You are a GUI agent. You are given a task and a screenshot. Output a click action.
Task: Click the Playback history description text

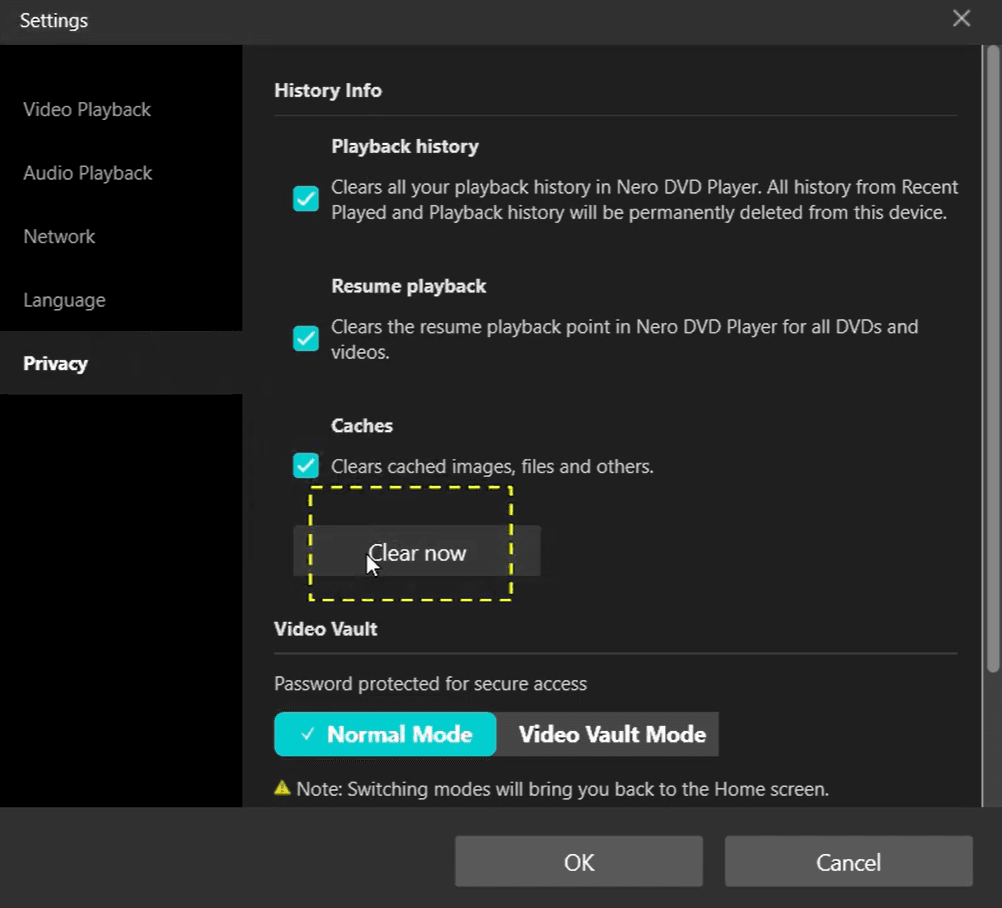pos(644,199)
